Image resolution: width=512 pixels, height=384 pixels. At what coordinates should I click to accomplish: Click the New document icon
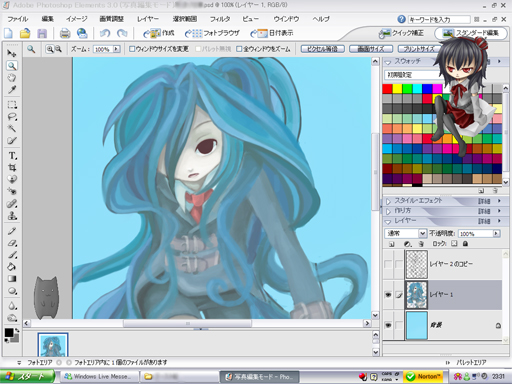point(8,33)
